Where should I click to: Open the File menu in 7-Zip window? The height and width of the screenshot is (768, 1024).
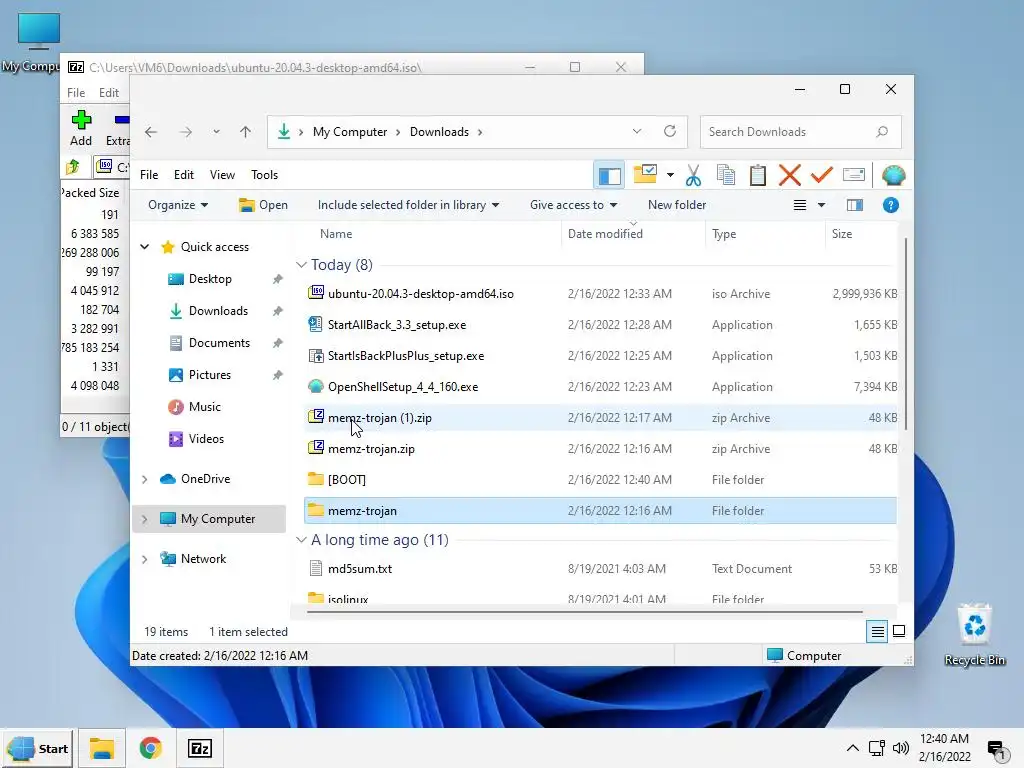(x=76, y=93)
